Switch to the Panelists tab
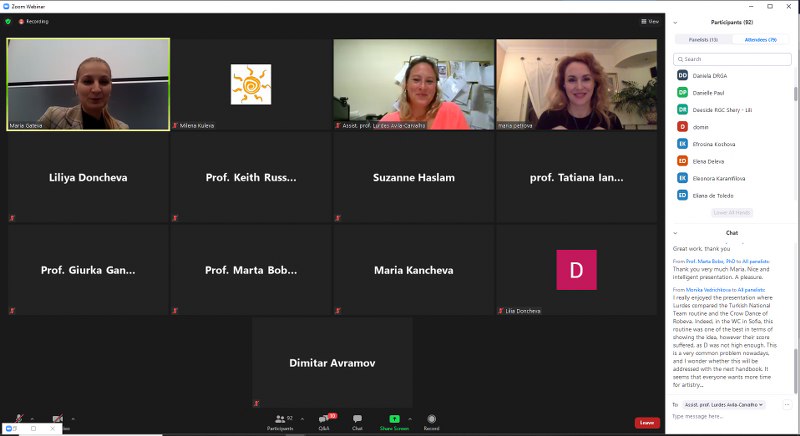This screenshot has width=800, height=436. (x=703, y=39)
